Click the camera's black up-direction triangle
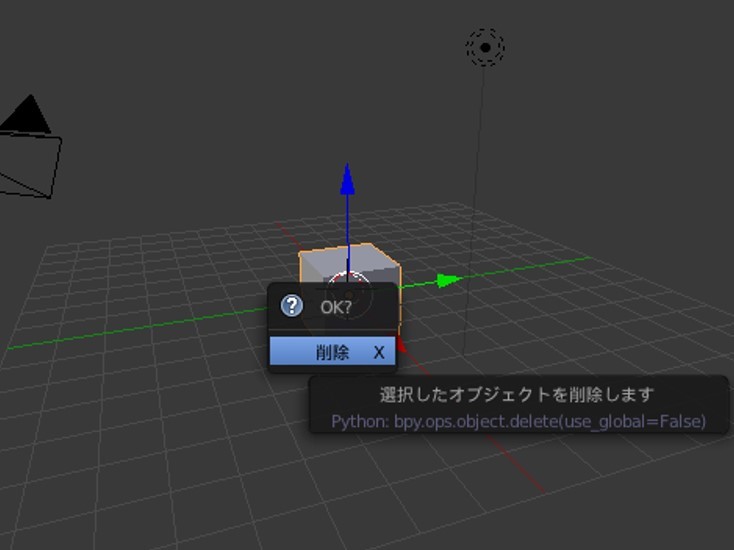 [27, 115]
